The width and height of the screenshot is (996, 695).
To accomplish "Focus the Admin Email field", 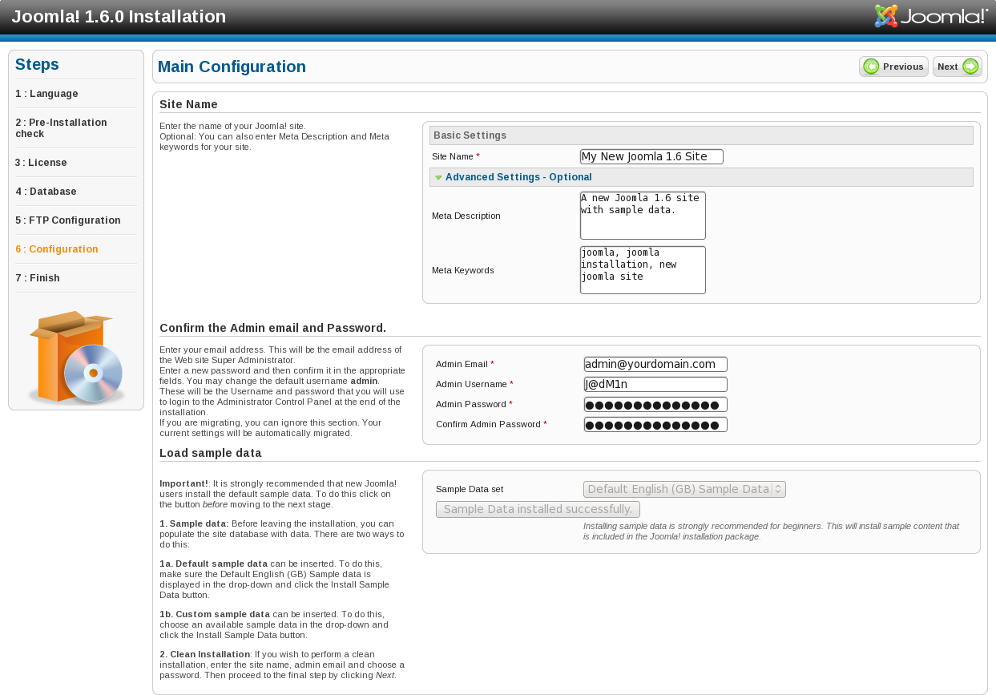I will (656, 364).
